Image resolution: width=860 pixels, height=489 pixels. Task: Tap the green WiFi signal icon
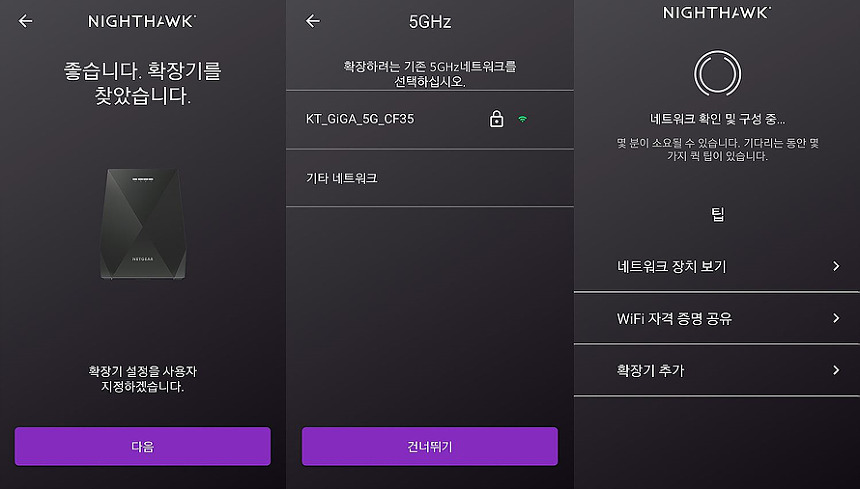coord(523,118)
